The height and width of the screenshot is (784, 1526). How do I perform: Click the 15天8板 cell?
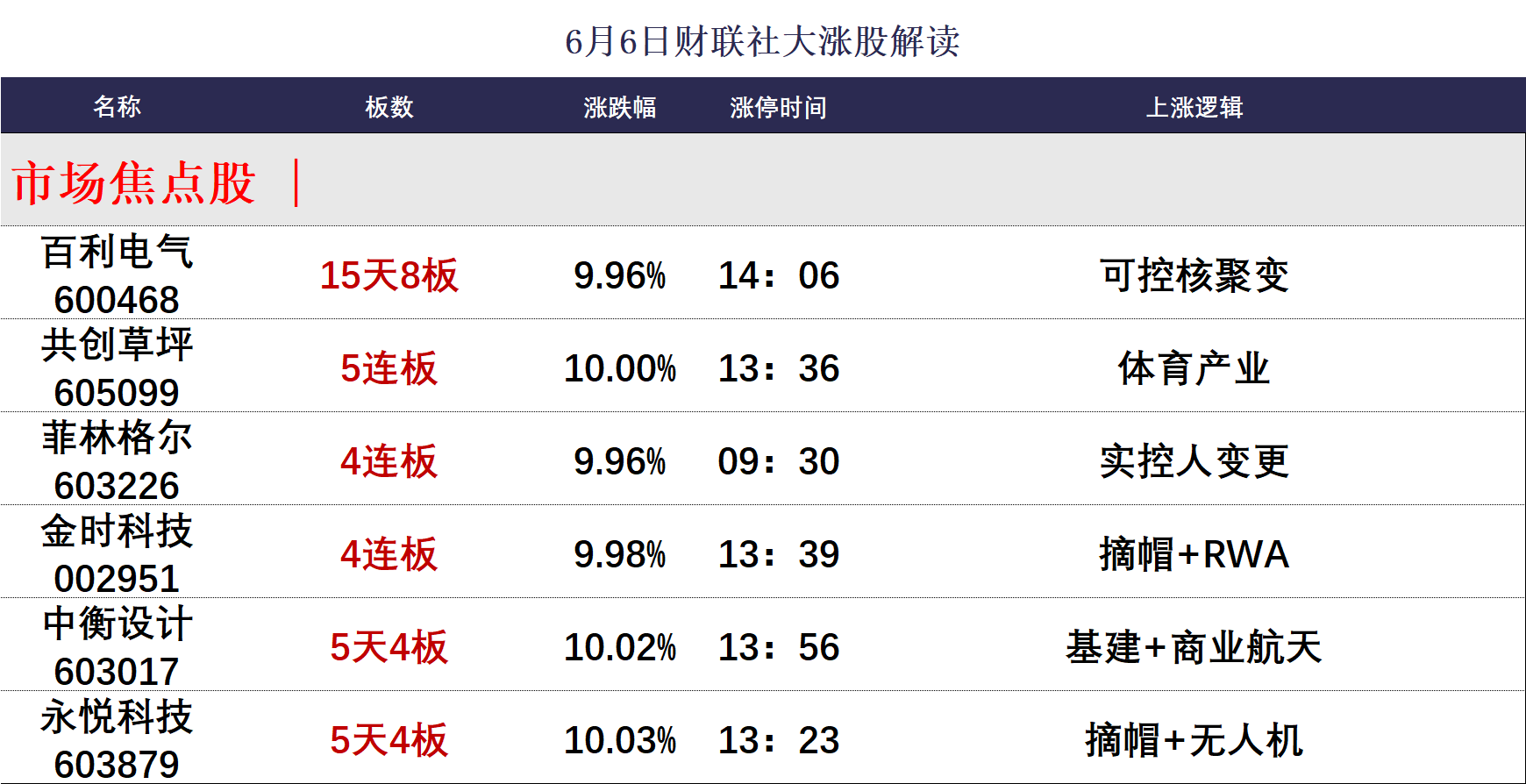[389, 275]
